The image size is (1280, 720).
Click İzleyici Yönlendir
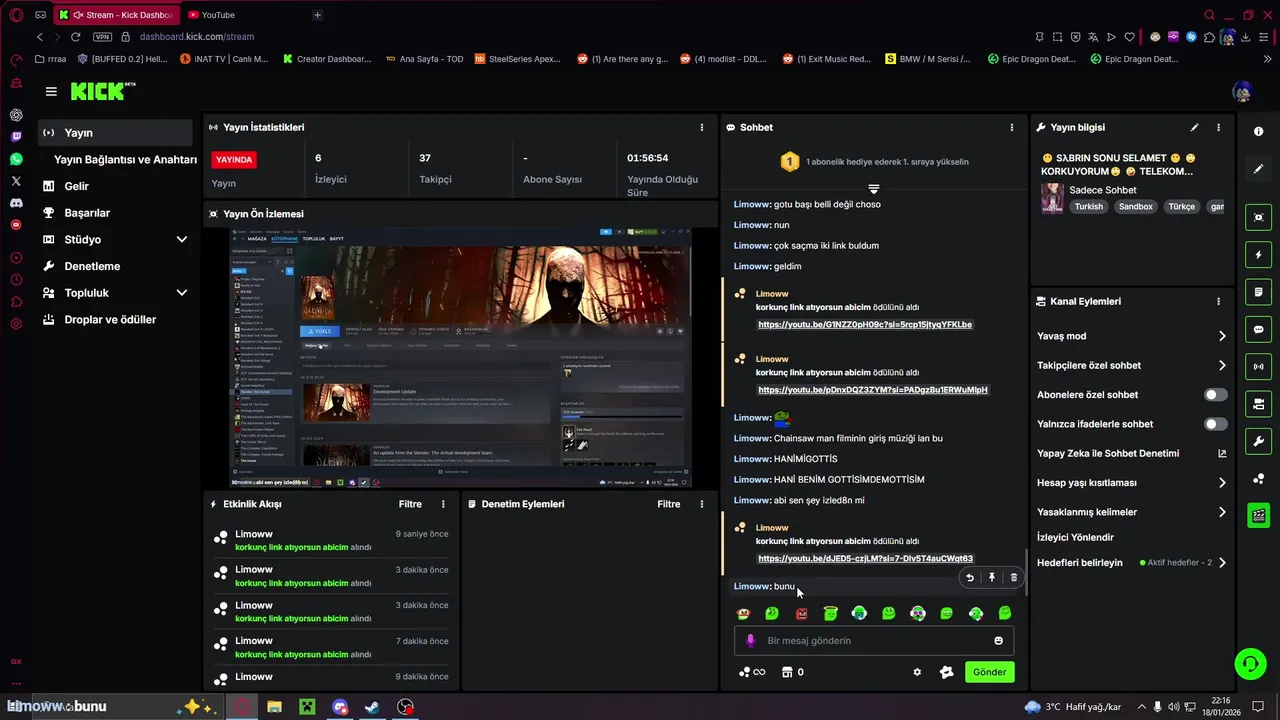tap(1075, 537)
